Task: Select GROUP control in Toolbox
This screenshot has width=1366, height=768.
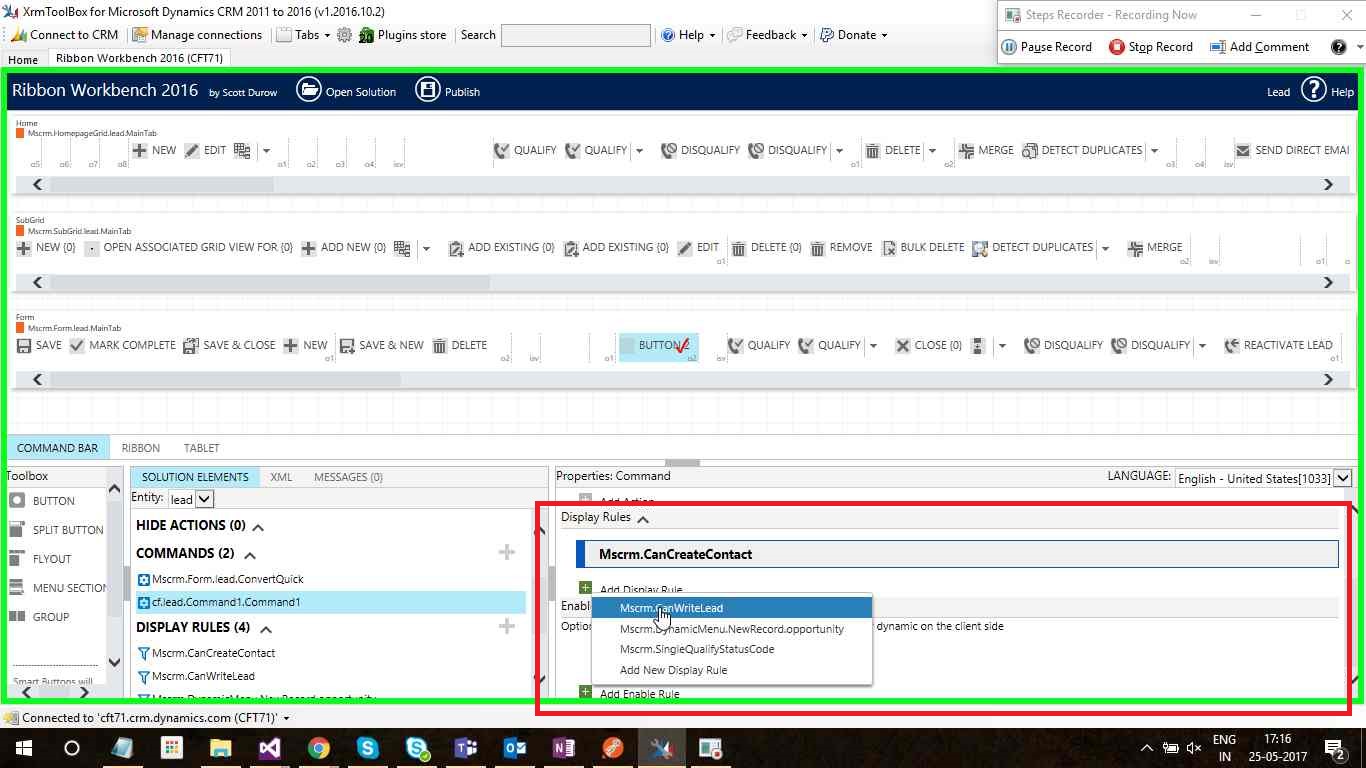Action: [x=40, y=617]
